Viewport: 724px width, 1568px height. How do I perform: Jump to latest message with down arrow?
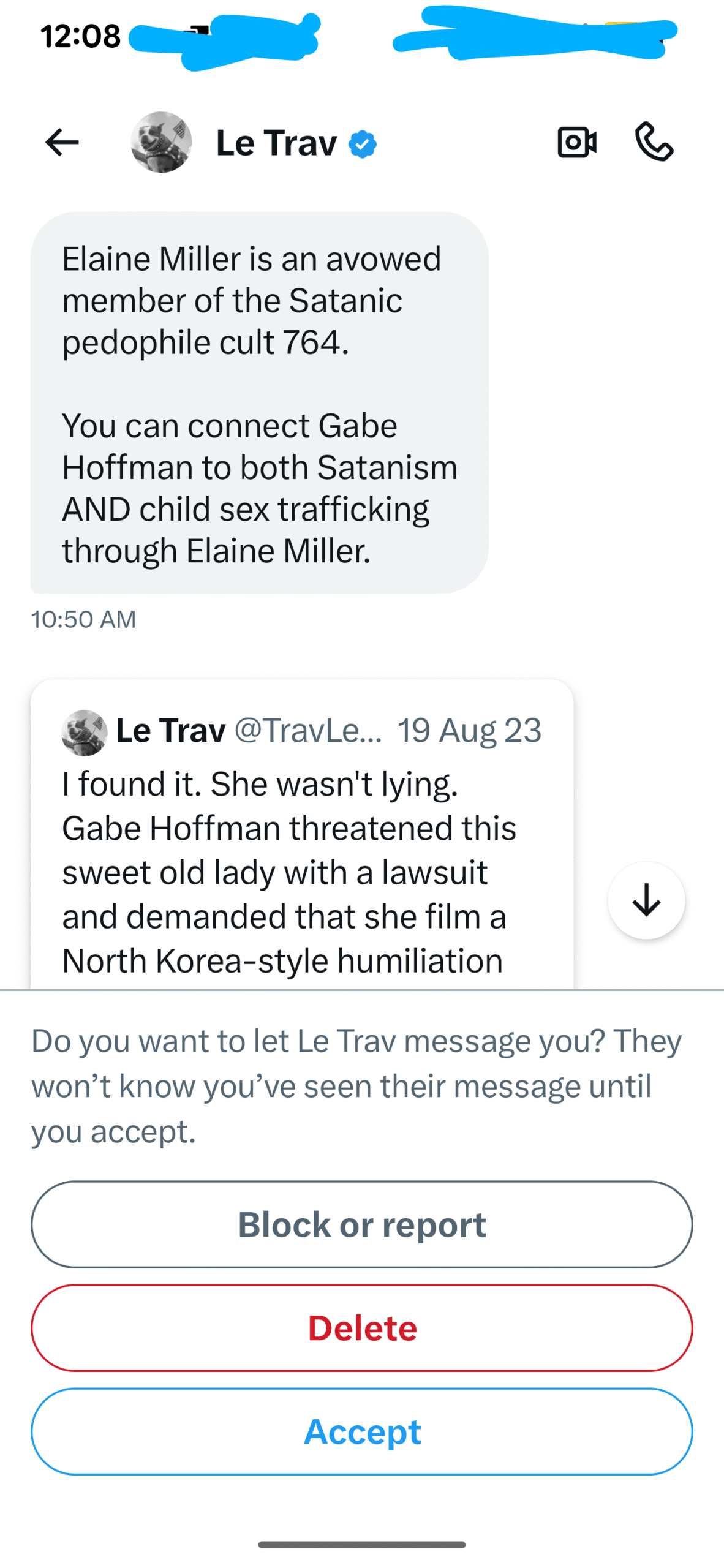(646, 900)
